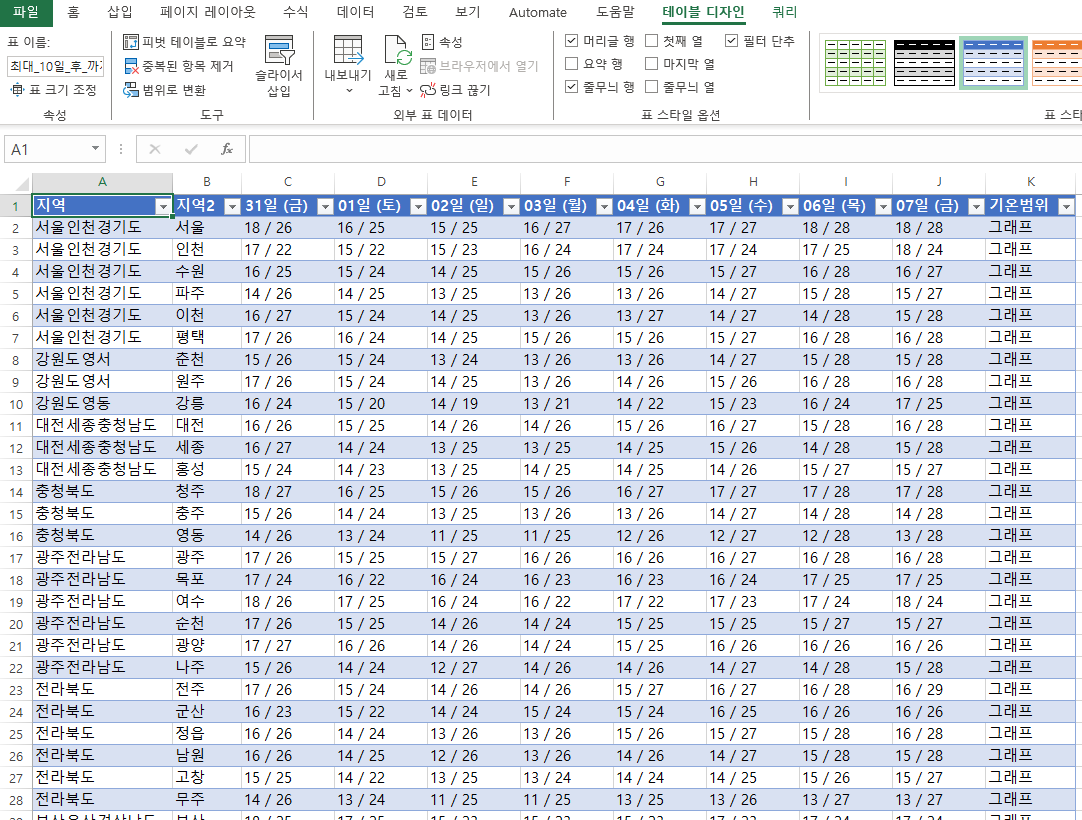Switch to the 삽입 (Insert) tab
The image size is (1082, 820).
120,12
